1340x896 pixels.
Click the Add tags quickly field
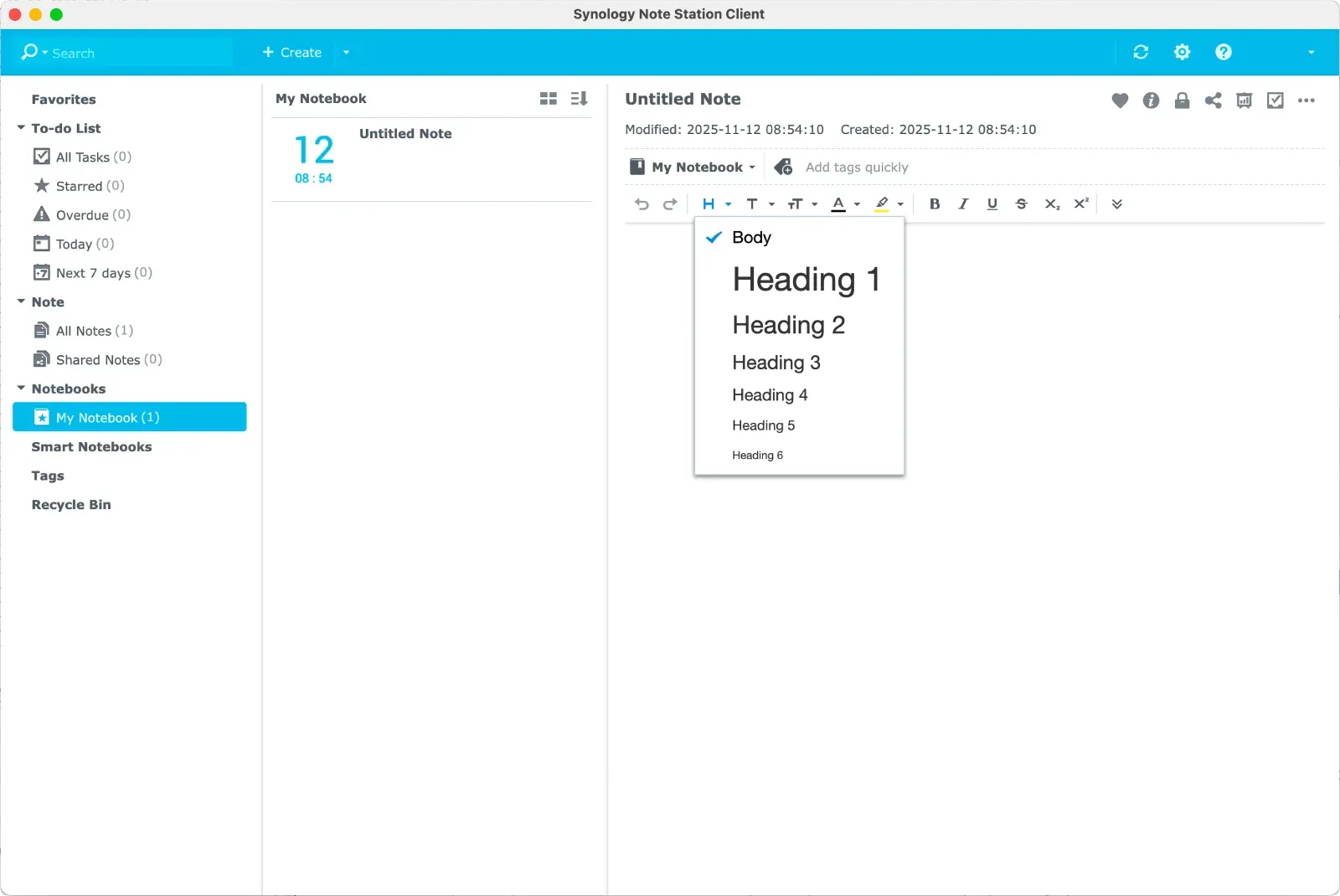(856, 167)
